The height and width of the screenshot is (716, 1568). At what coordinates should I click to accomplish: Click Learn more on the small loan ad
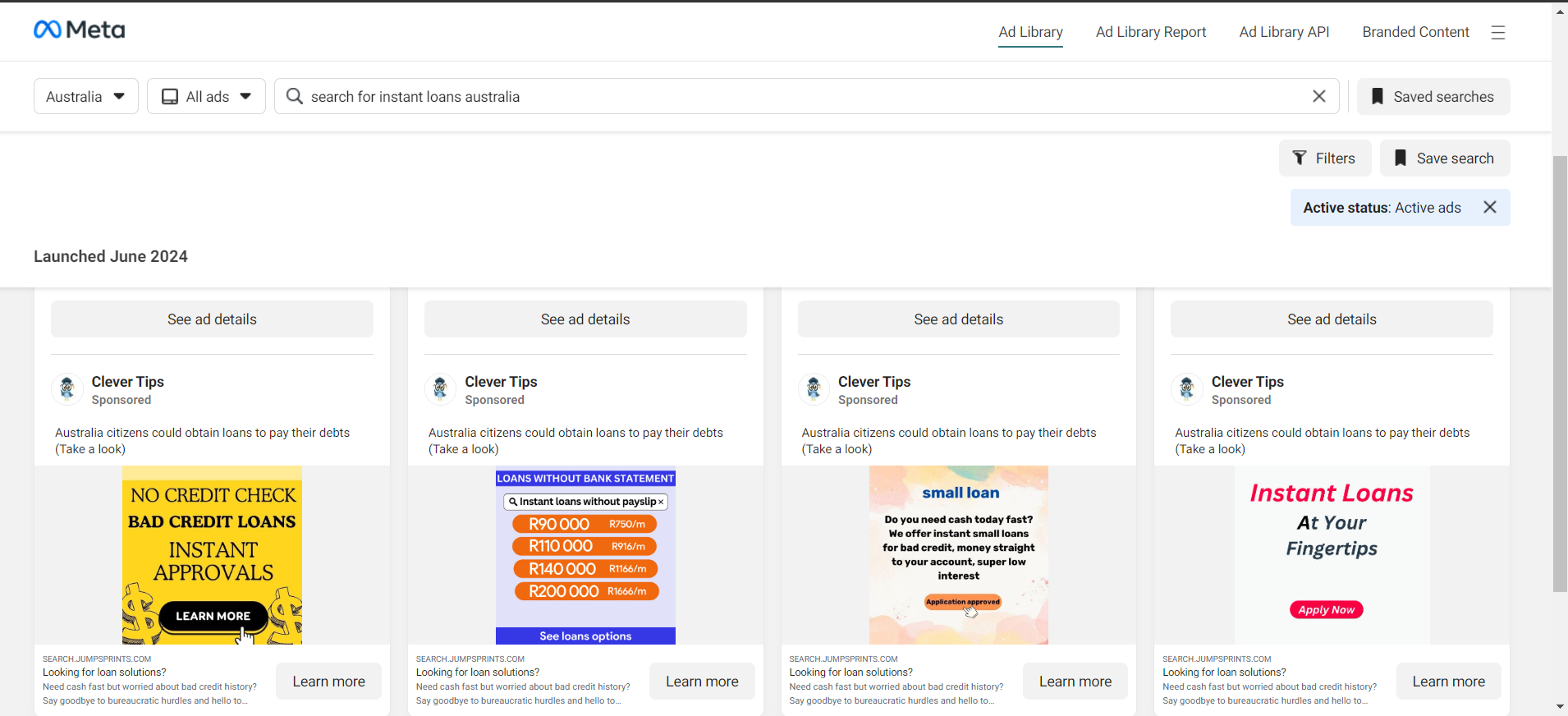click(x=1075, y=682)
